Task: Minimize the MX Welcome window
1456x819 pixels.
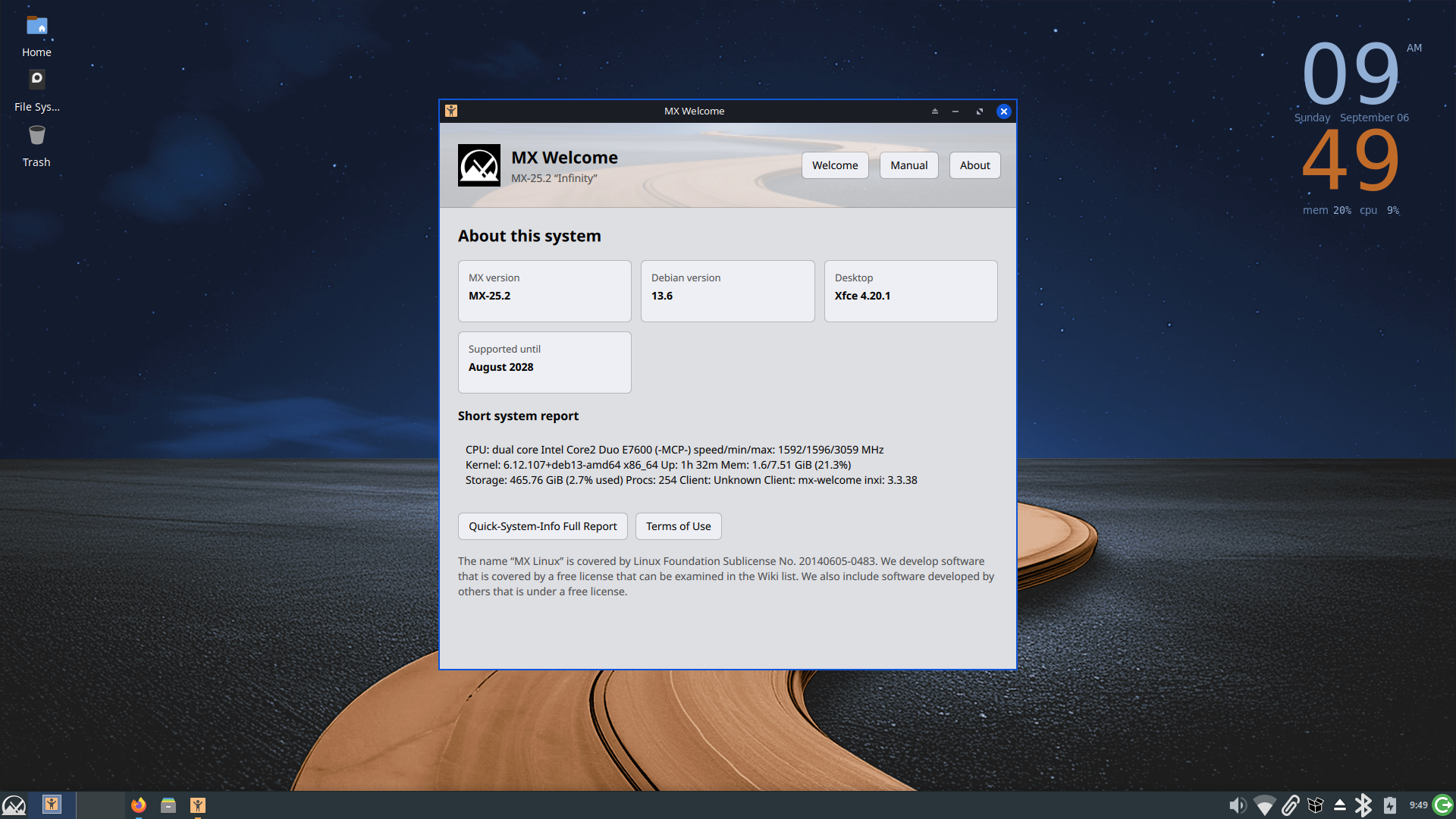Action: [955, 111]
